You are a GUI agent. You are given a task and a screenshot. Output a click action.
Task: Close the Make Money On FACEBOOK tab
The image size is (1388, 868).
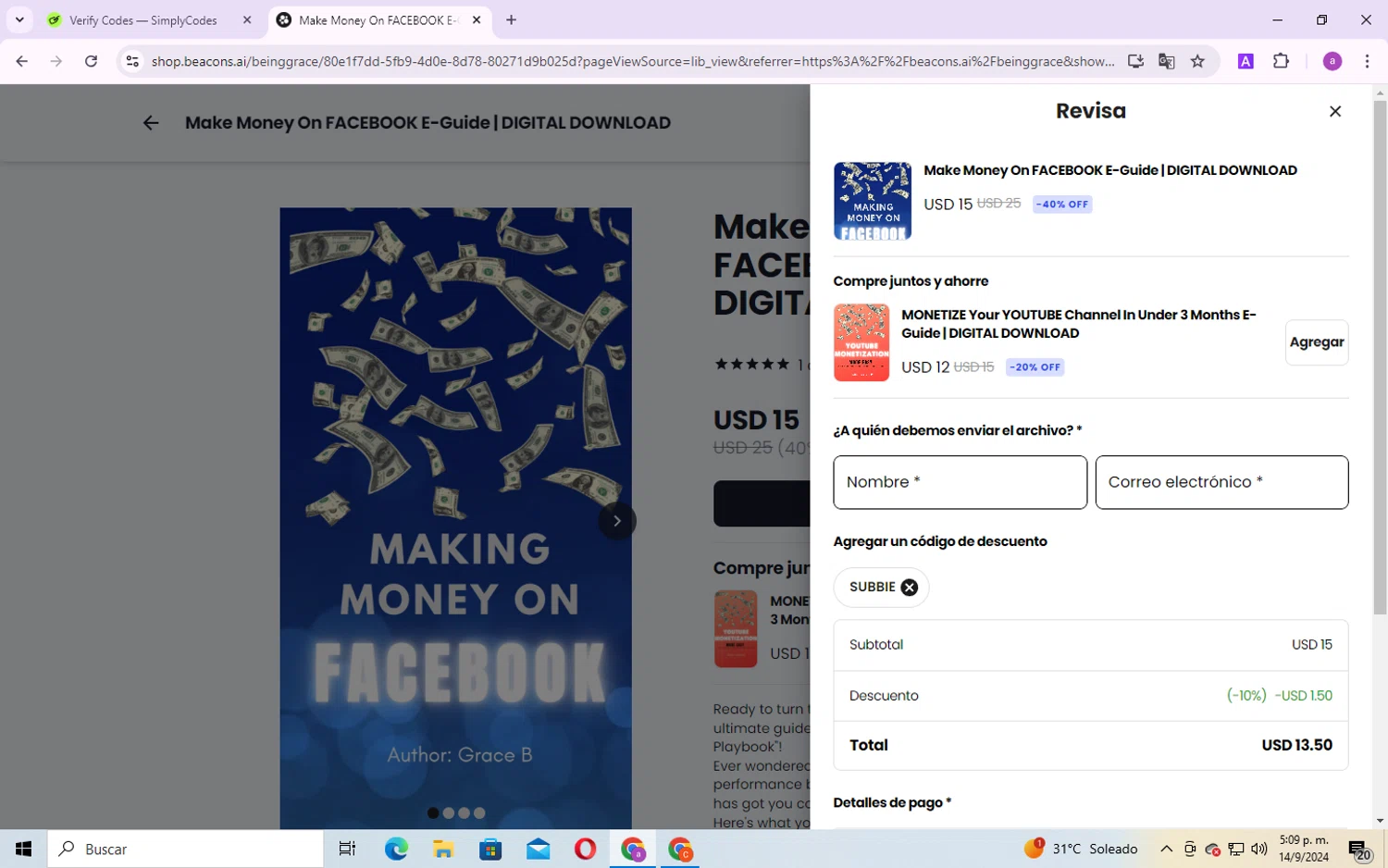[477, 19]
